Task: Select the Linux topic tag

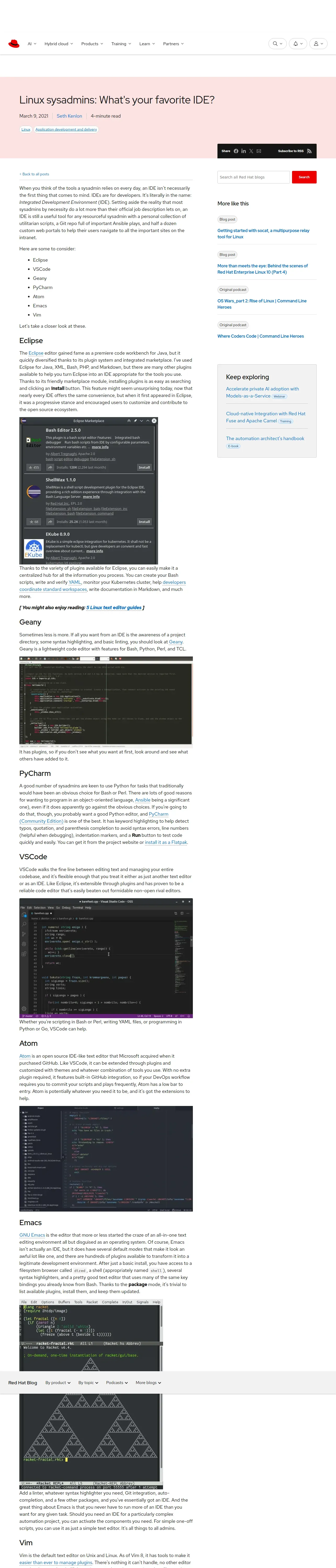Action: 26,129
